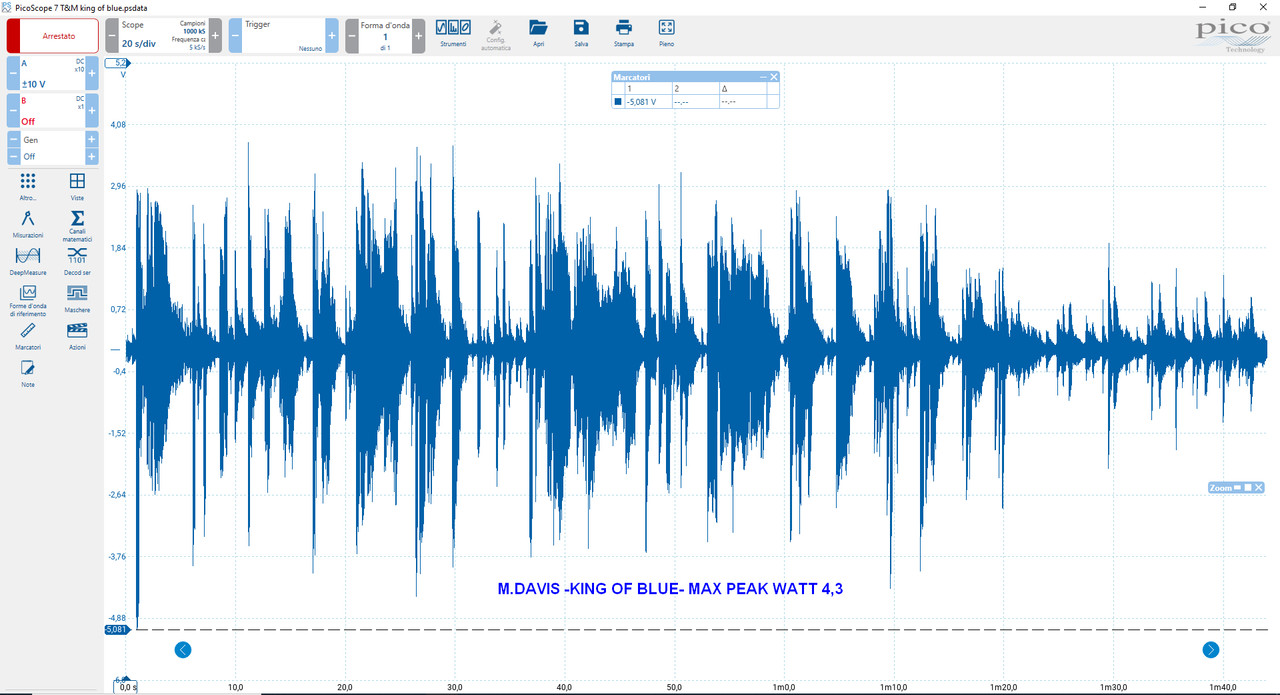Open the Note tool

pyautogui.click(x=28, y=374)
